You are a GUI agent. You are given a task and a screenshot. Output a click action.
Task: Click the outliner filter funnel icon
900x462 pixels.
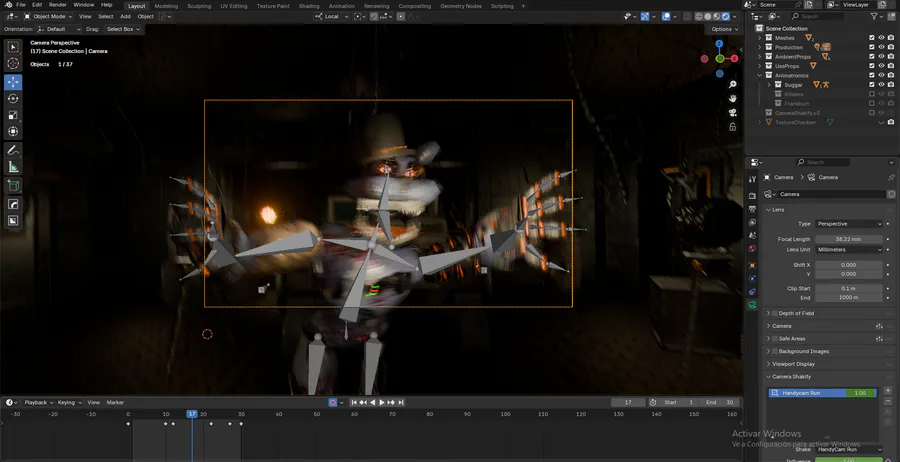point(874,17)
